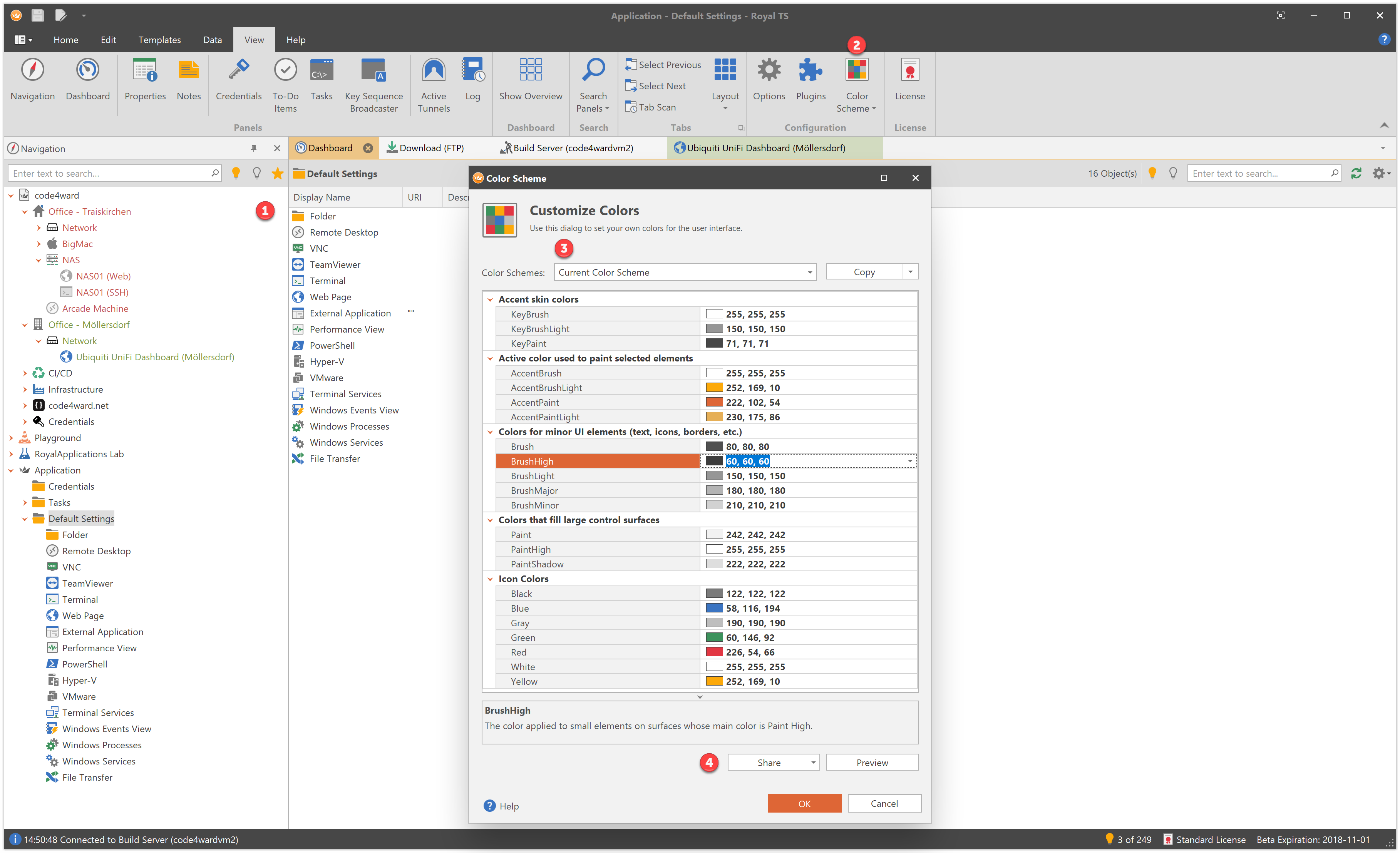Click the dashboard search text field
The width and height of the screenshot is (1400, 853).
coord(1264,173)
